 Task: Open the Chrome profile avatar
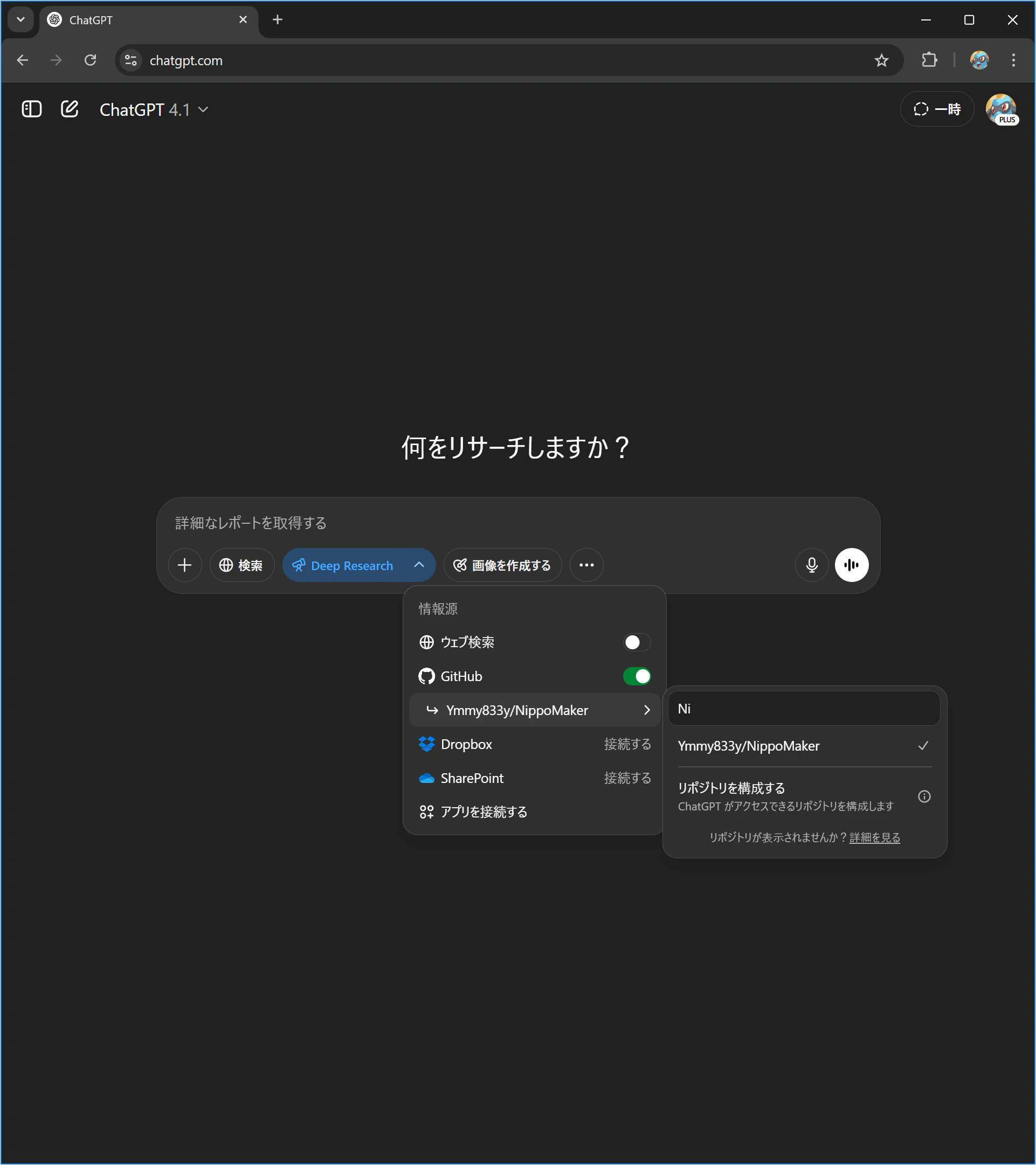pos(979,60)
